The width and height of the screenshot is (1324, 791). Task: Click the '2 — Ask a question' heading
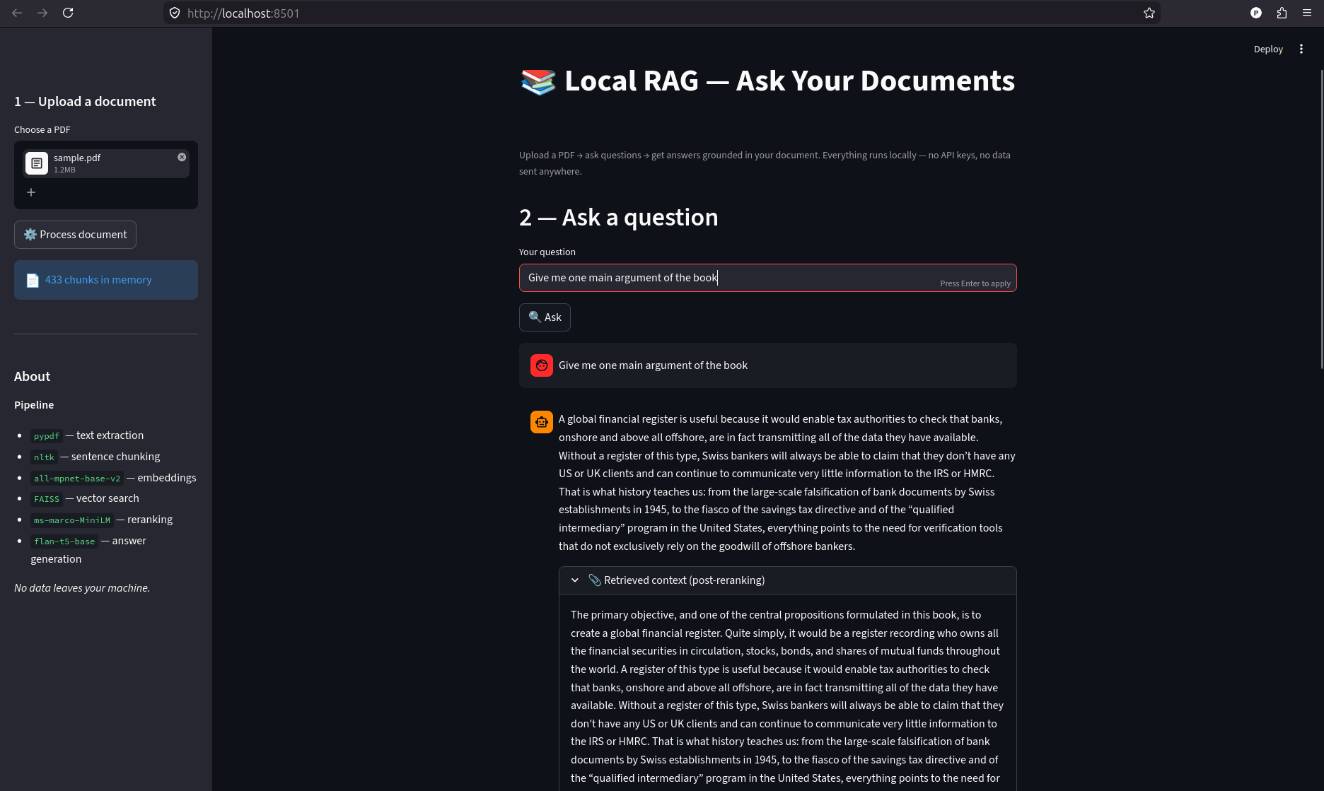click(x=618, y=217)
